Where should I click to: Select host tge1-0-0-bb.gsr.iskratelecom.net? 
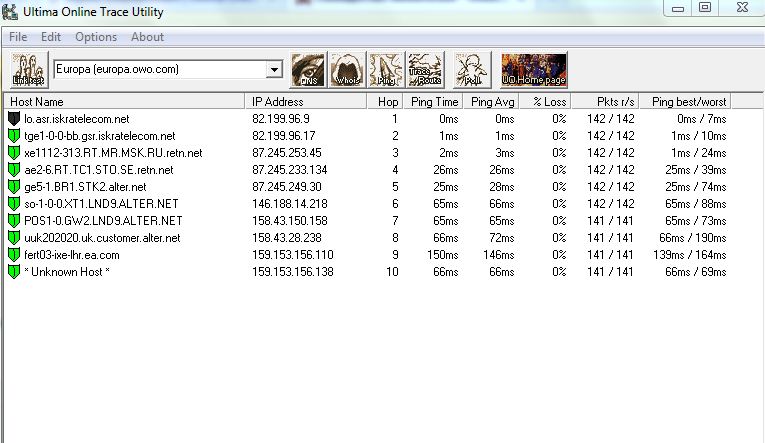tap(100, 136)
